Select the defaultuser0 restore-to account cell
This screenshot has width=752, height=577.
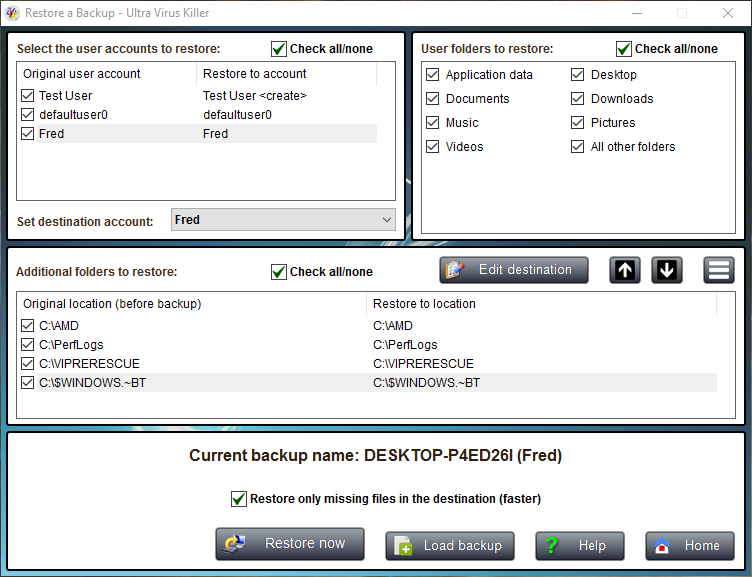point(237,115)
